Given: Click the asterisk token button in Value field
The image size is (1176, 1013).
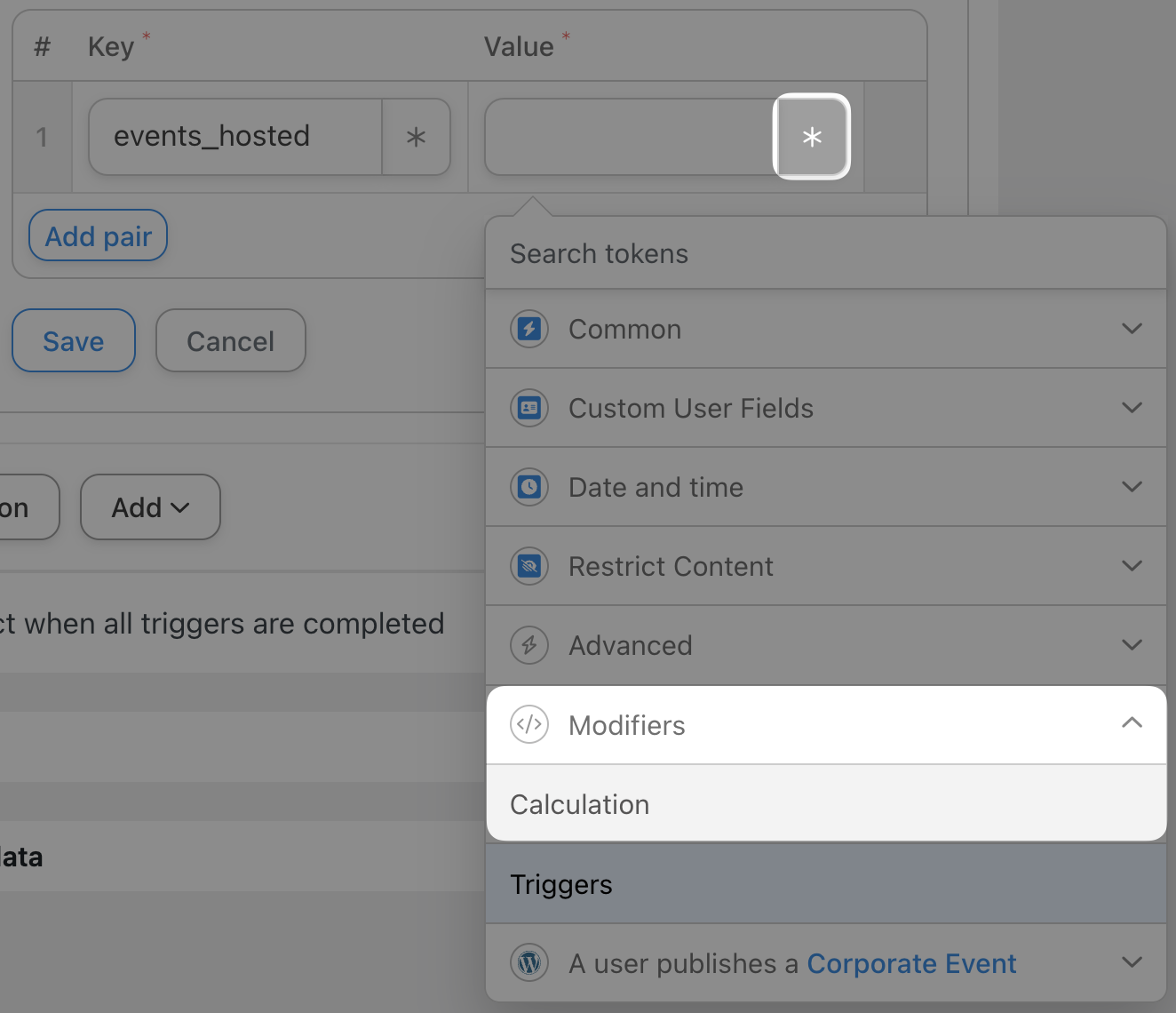Looking at the screenshot, I should (x=812, y=137).
